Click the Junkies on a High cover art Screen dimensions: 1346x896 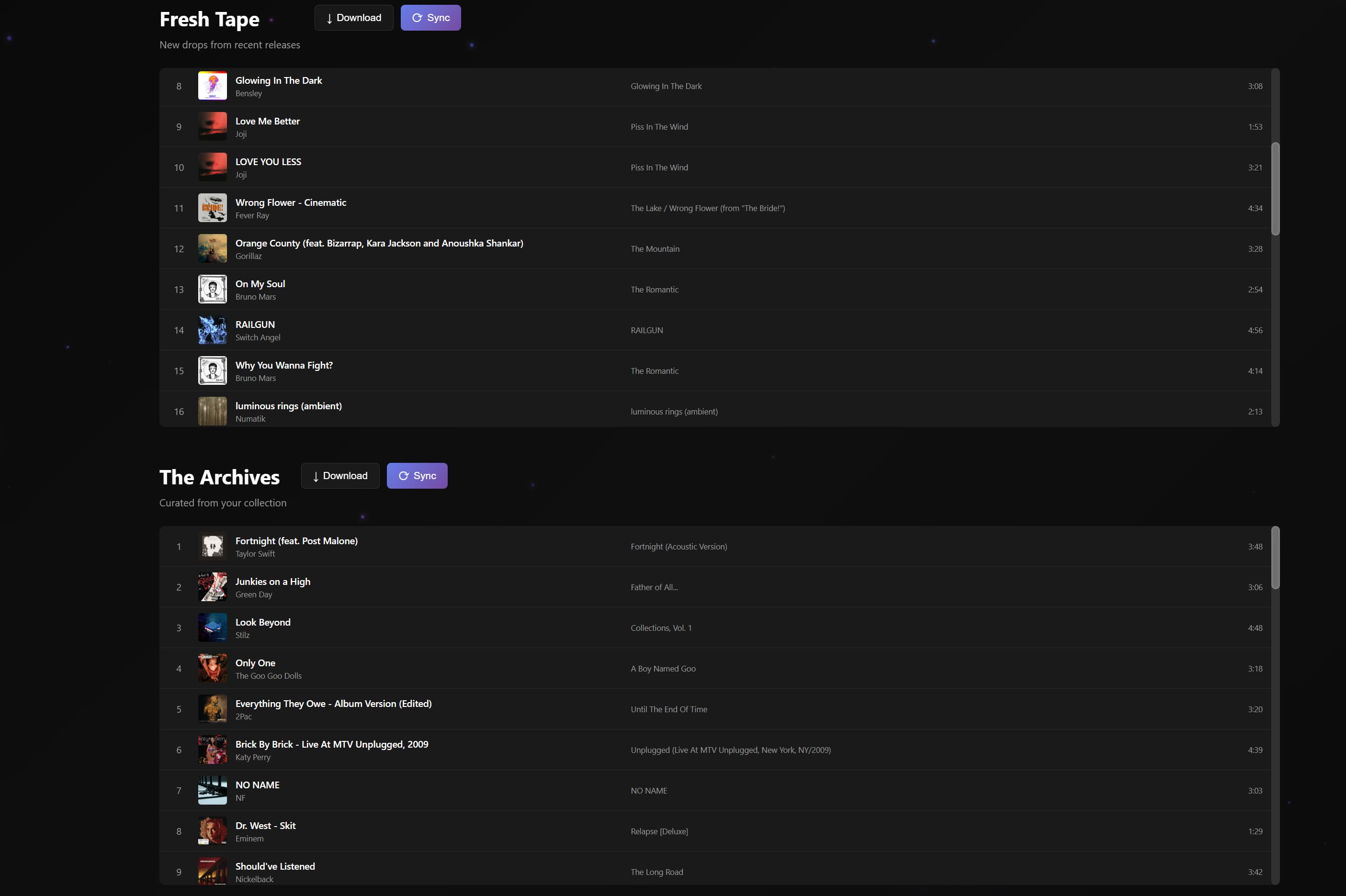[213, 587]
